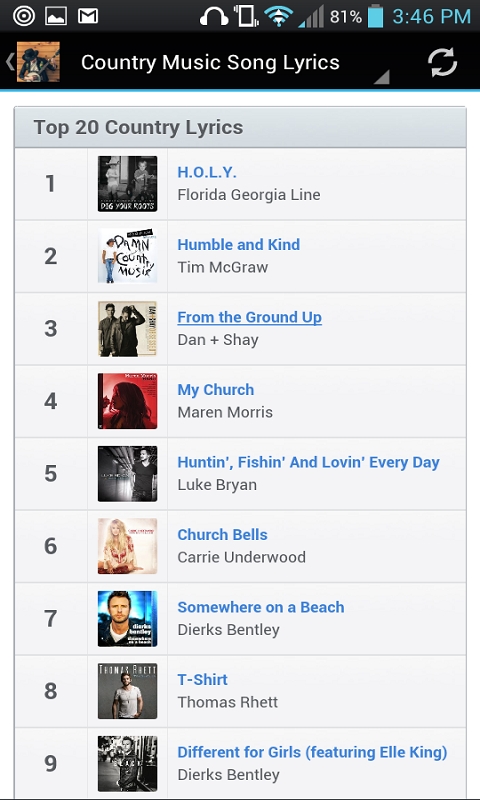Tap the headphones icon in status bar

214,17
